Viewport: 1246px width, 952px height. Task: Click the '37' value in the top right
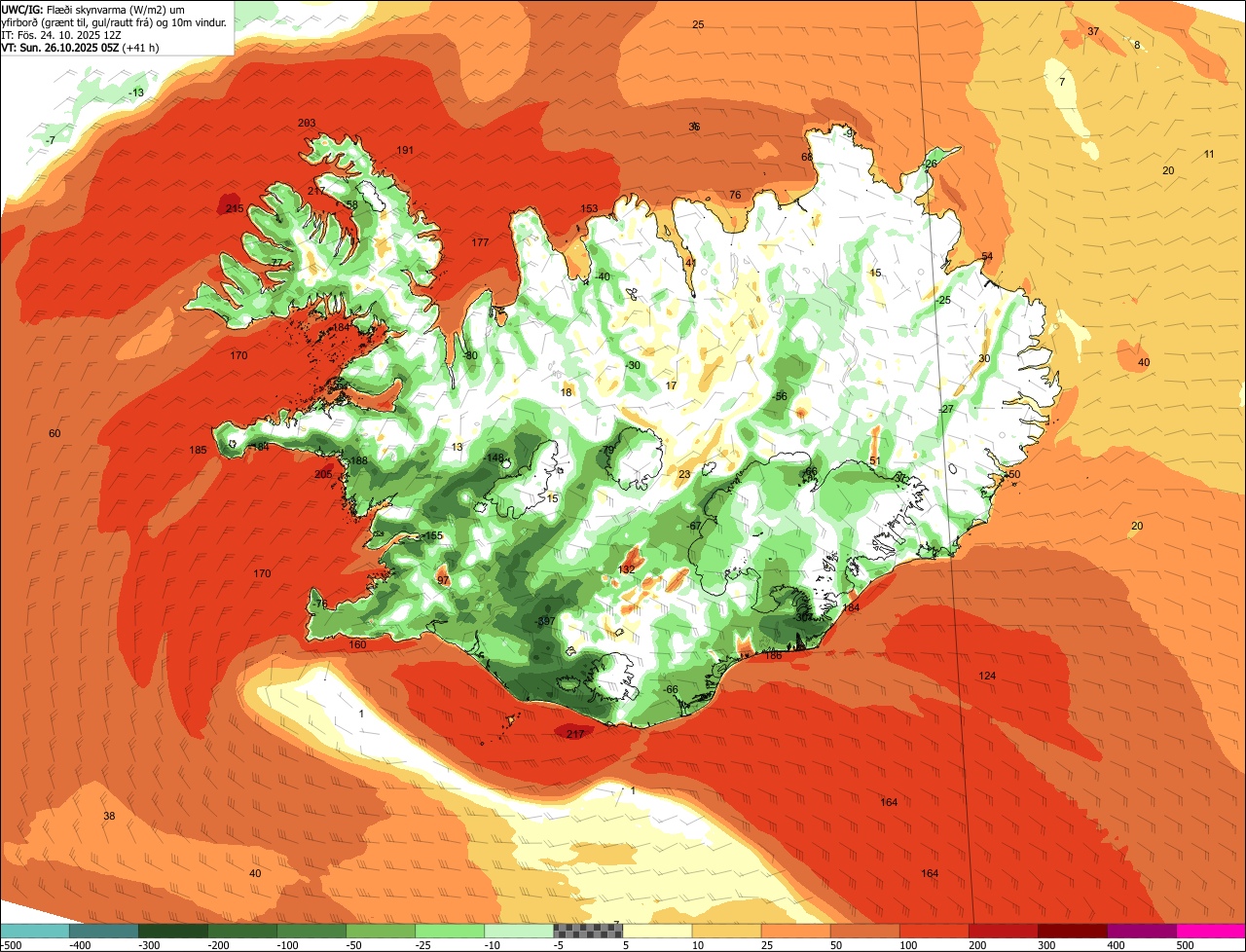coord(1093,31)
